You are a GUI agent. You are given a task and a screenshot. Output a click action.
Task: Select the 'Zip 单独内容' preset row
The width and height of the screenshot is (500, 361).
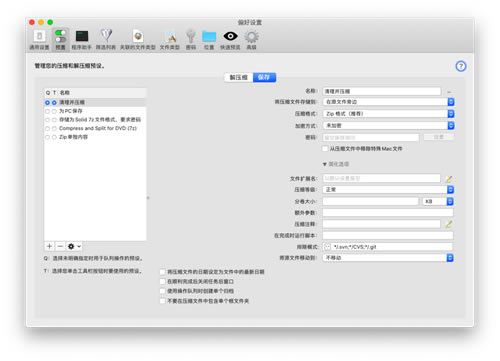tap(95, 137)
